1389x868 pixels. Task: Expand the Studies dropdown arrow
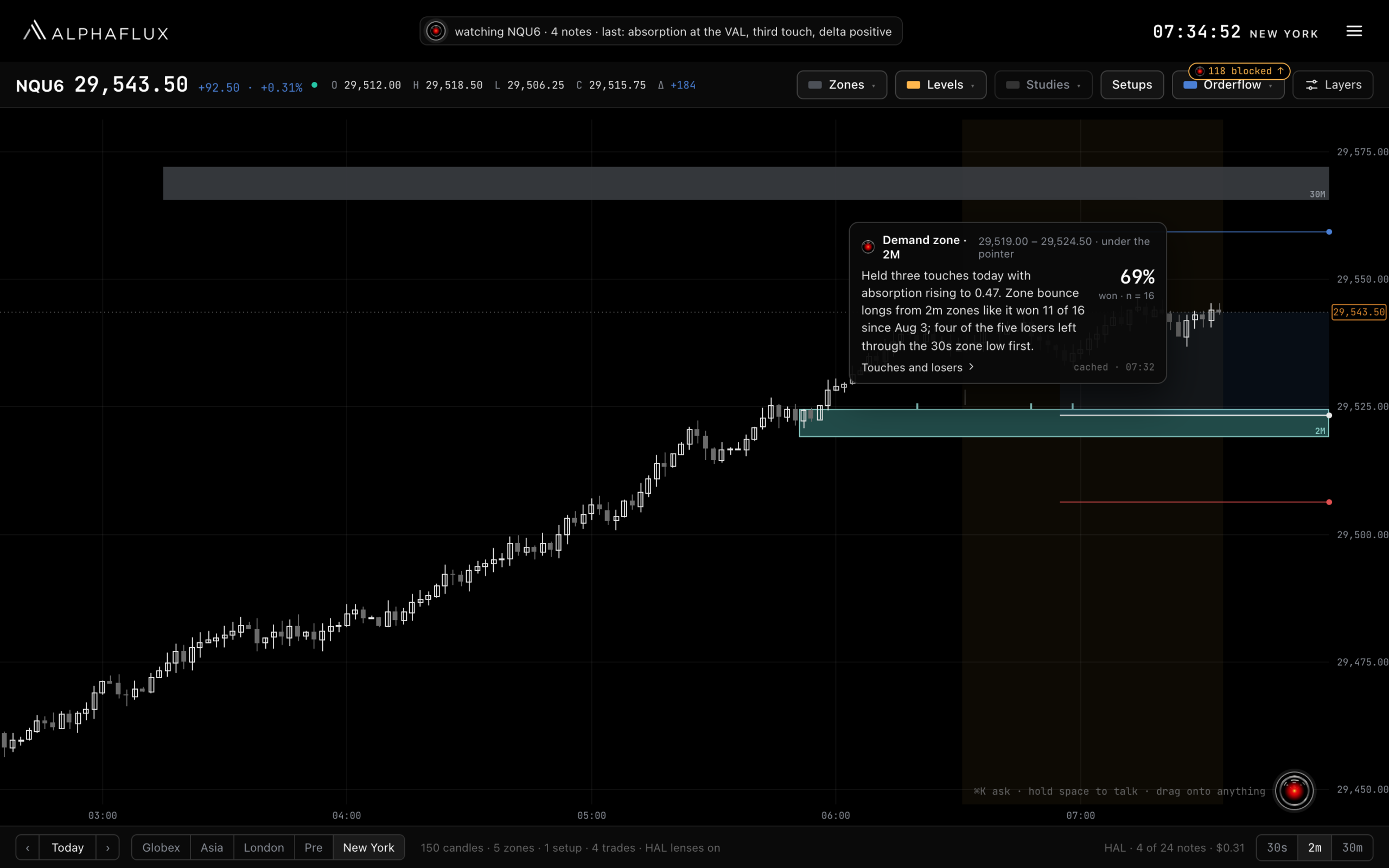point(1079,86)
